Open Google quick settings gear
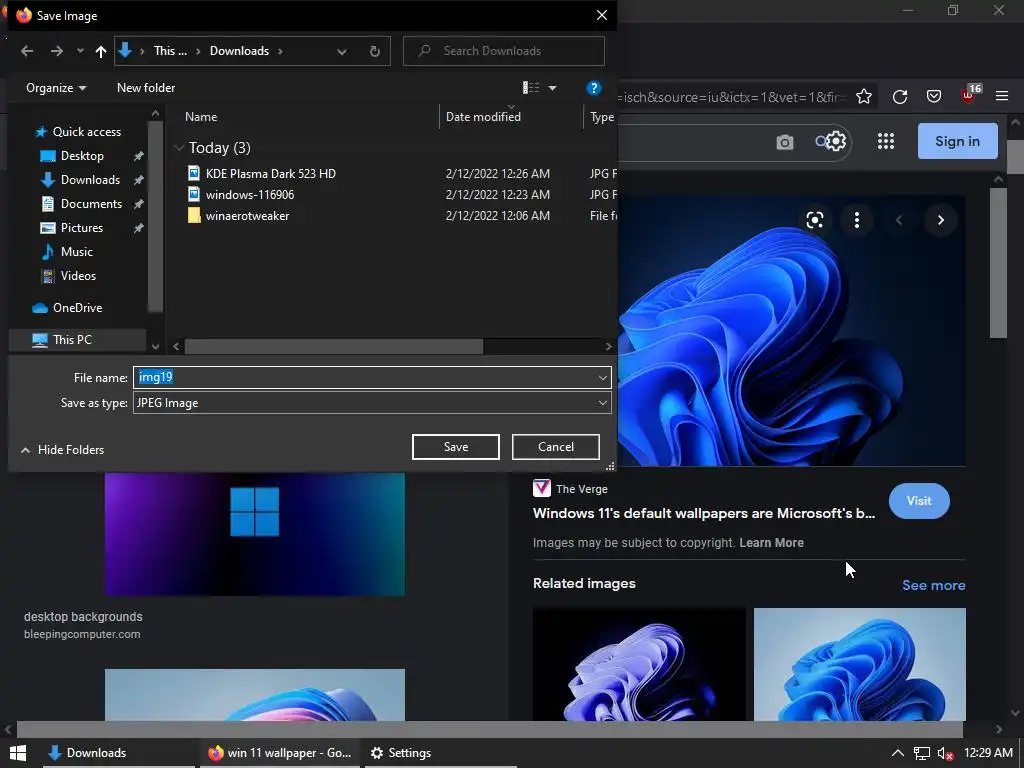1024x768 pixels. pos(836,141)
